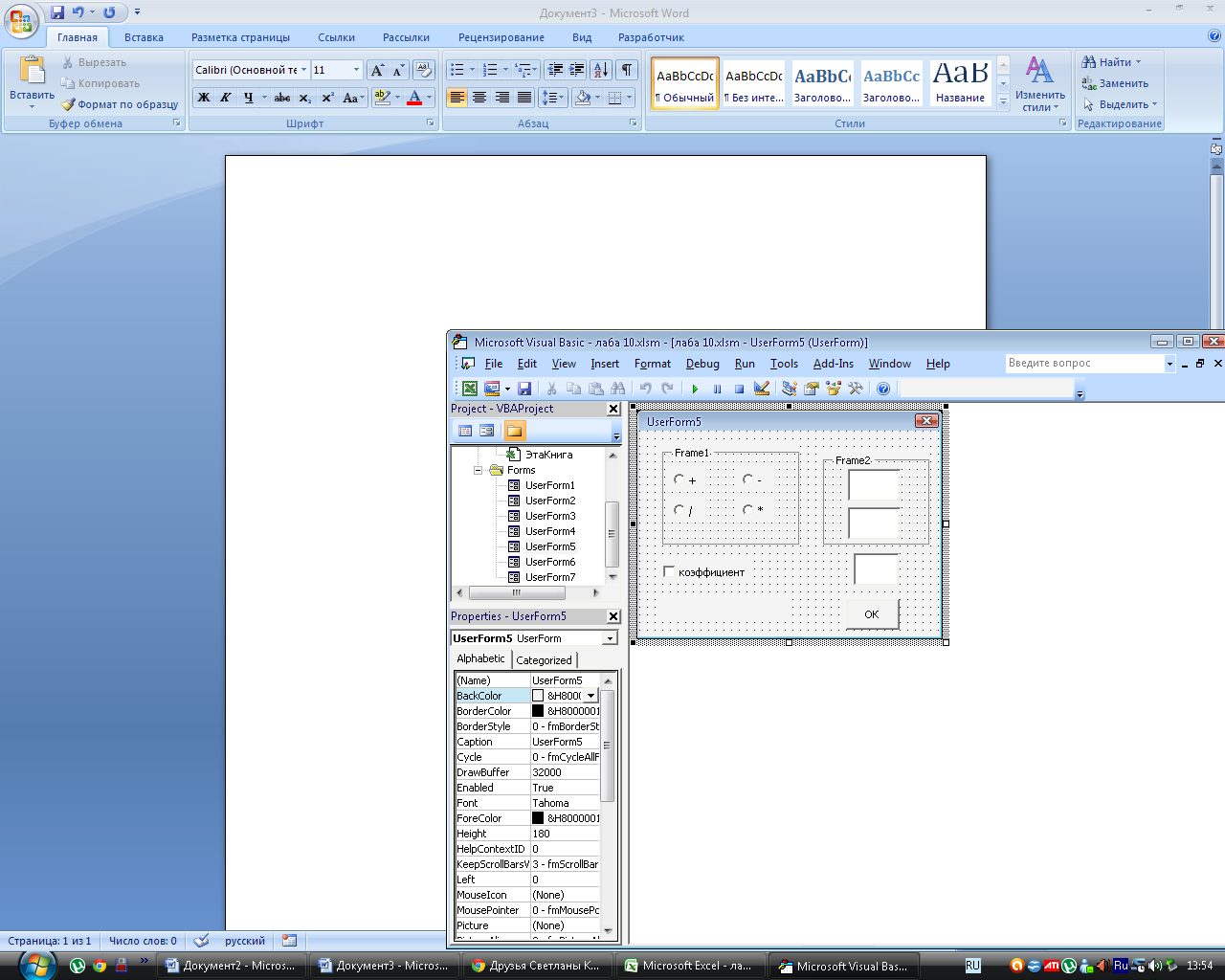Toggle paragraph marks display in Word
1225x980 pixels.
627,70
